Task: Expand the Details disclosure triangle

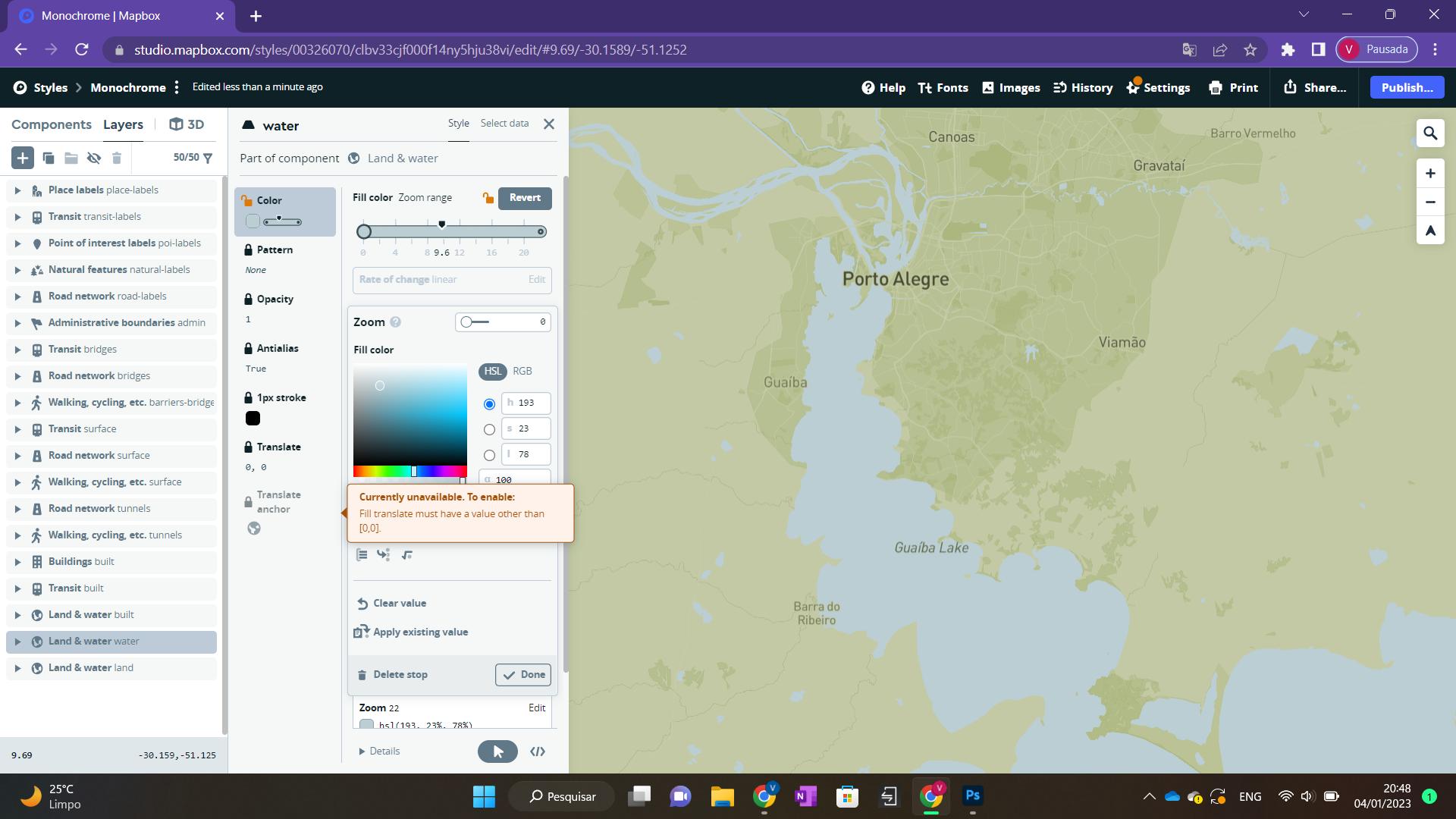Action: coord(362,752)
